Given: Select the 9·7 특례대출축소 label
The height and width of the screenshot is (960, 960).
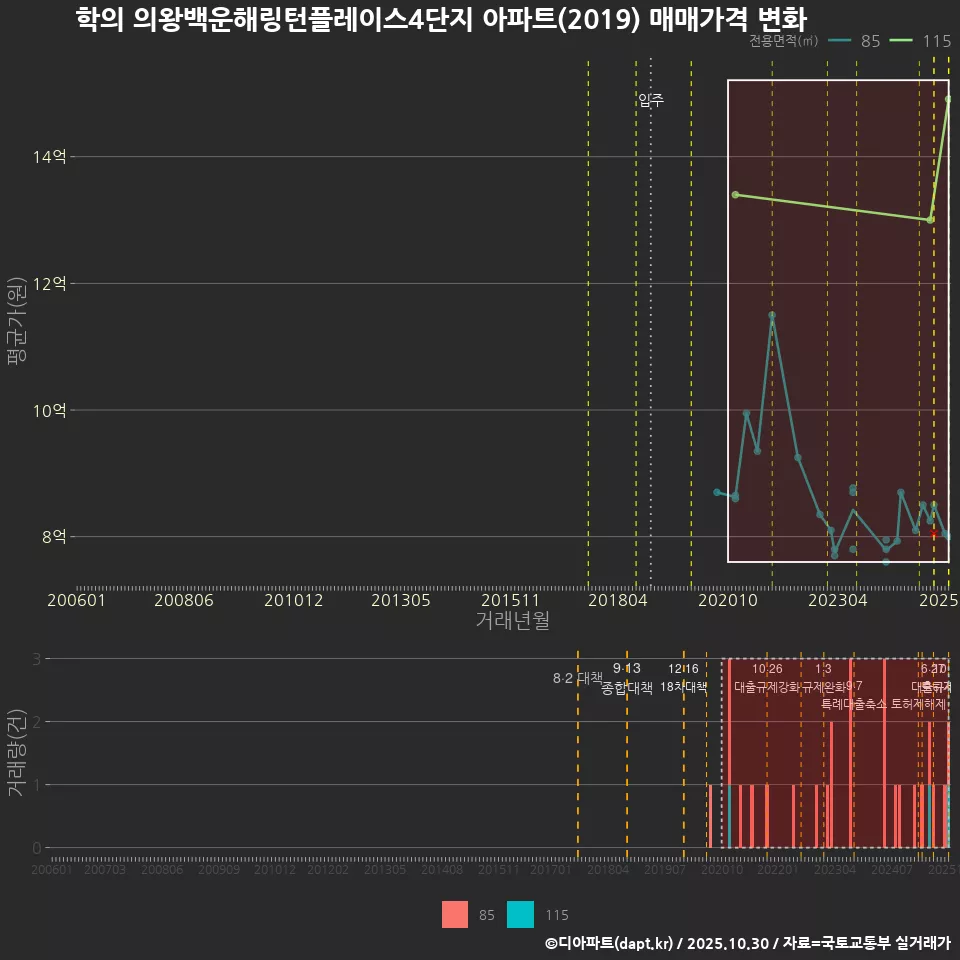Looking at the screenshot, I should coord(852,695).
